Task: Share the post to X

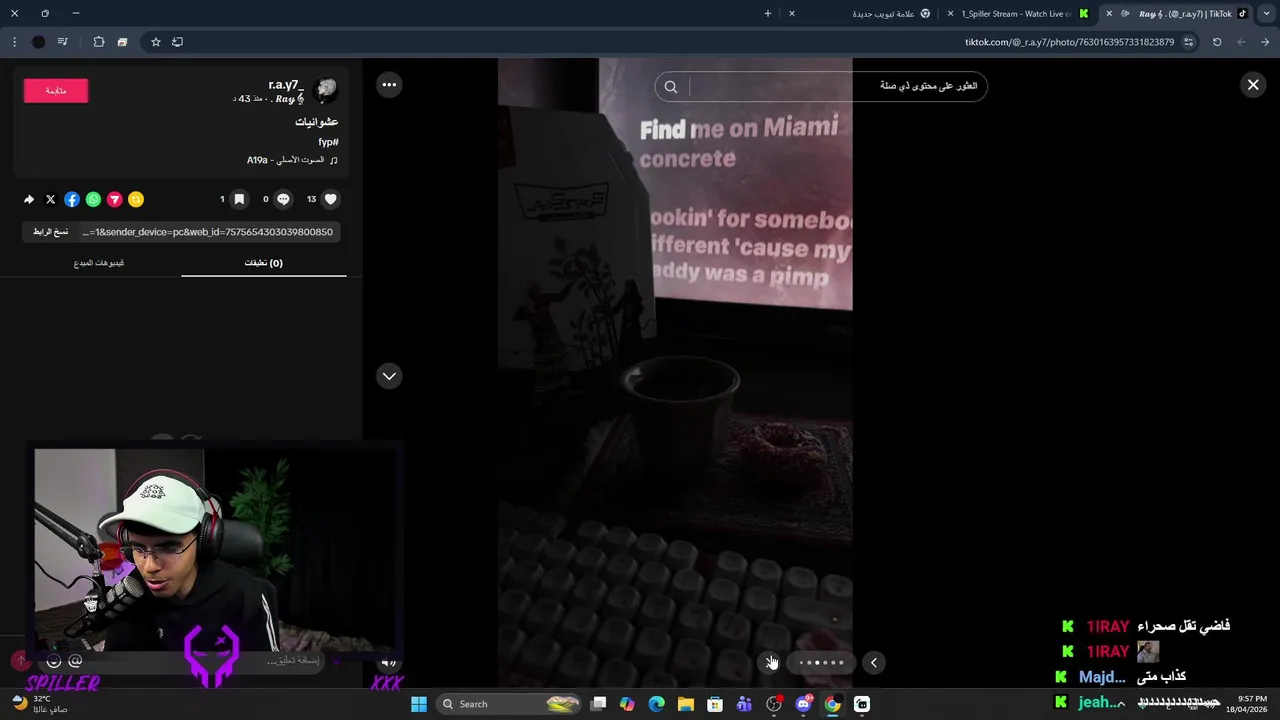Action: [51, 199]
